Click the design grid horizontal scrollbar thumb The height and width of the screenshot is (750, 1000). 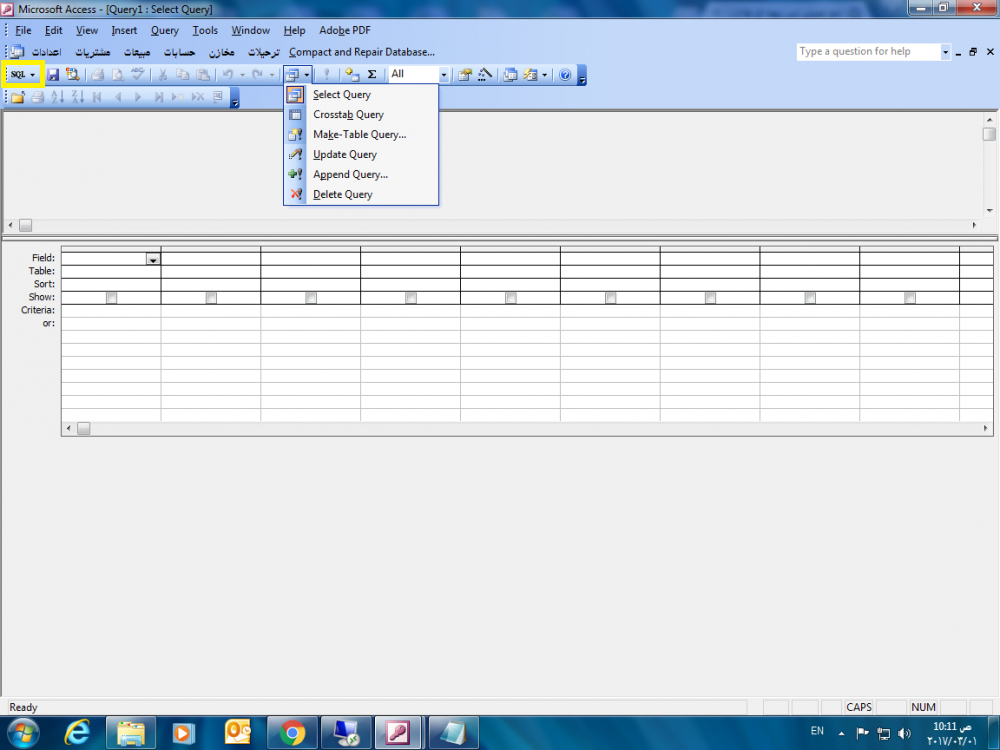(x=84, y=429)
